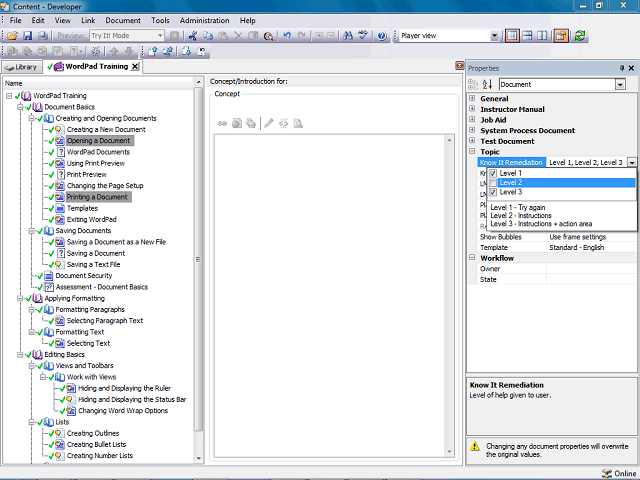Open the Try It! Mode preview dropdown

click(x=160, y=36)
